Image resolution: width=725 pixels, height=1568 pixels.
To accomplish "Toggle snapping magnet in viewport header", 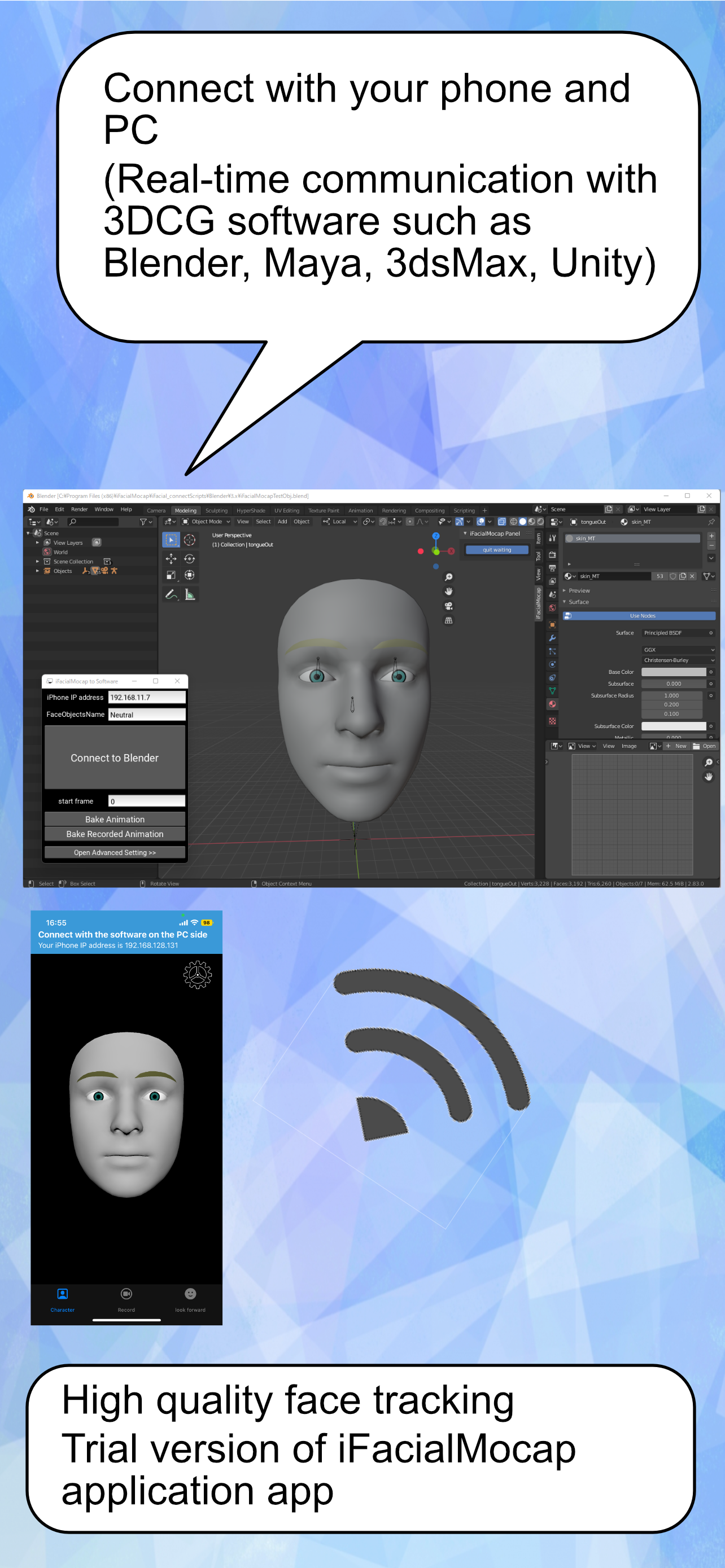I will pyautogui.click(x=383, y=522).
